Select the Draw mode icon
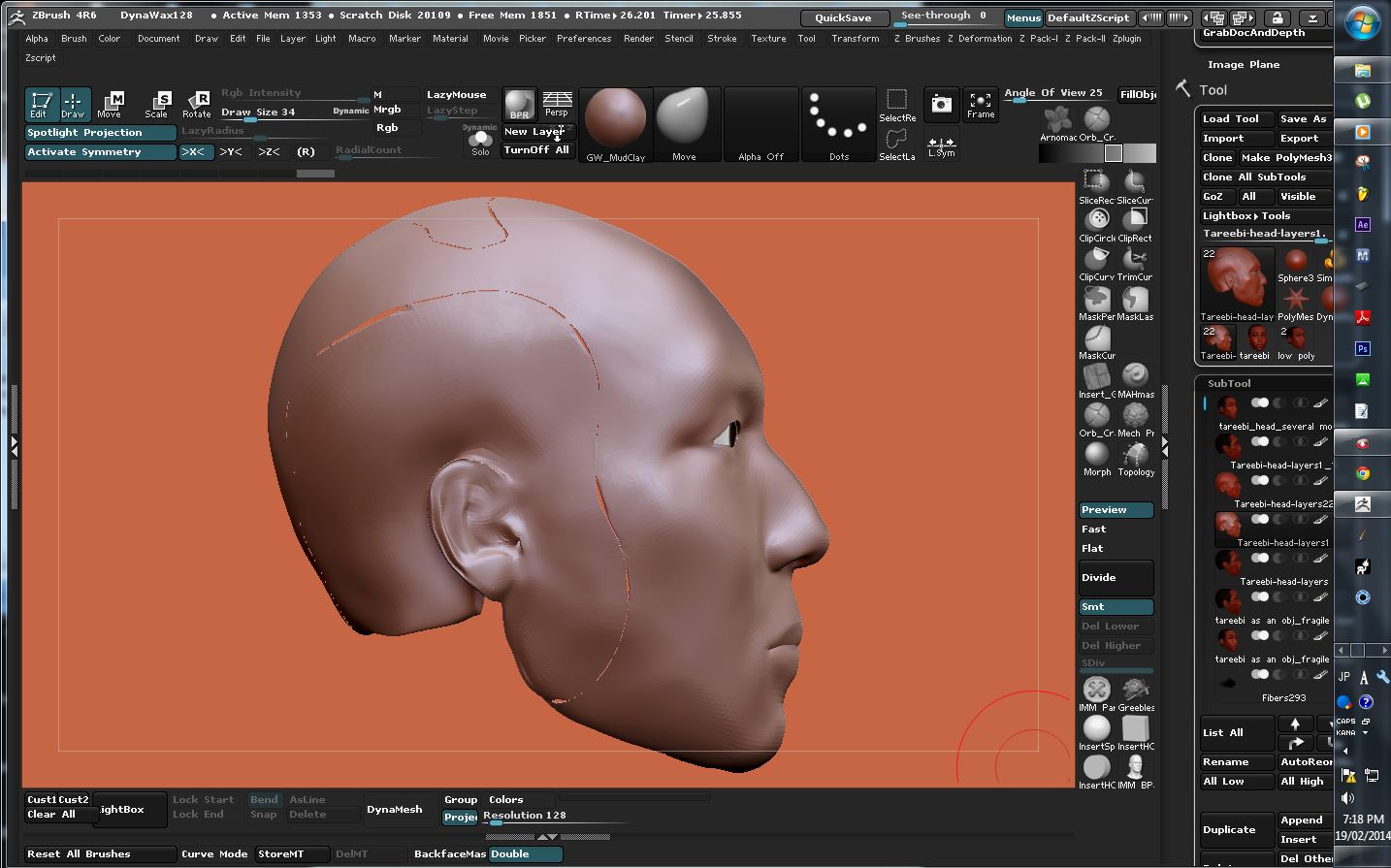The image size is (1391, 868). click(x=74, y=104)
